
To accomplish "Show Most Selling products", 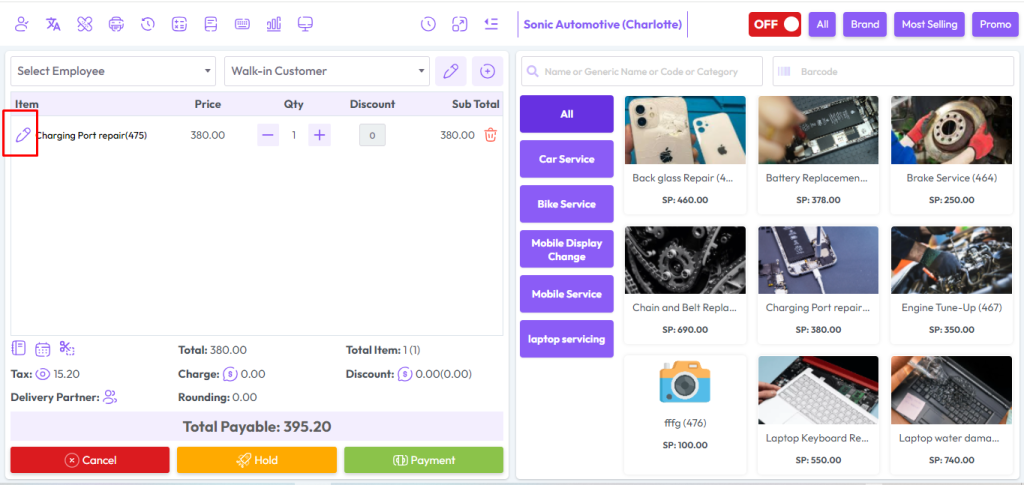I will click(x=929, y=24).
